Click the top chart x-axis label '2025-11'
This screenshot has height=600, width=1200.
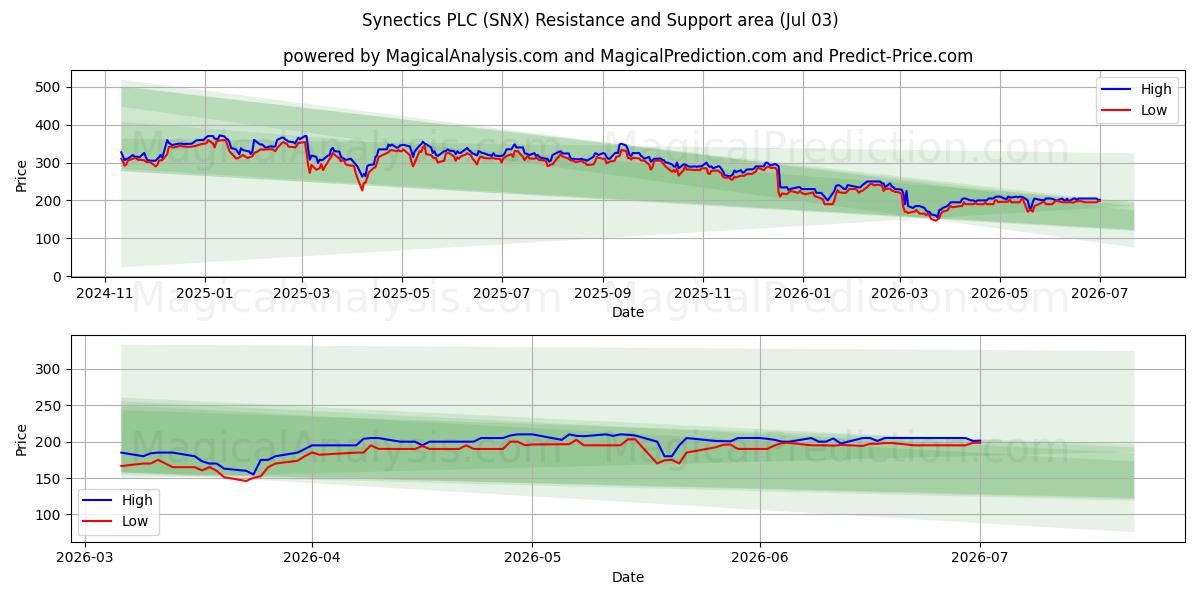[702, 295]
